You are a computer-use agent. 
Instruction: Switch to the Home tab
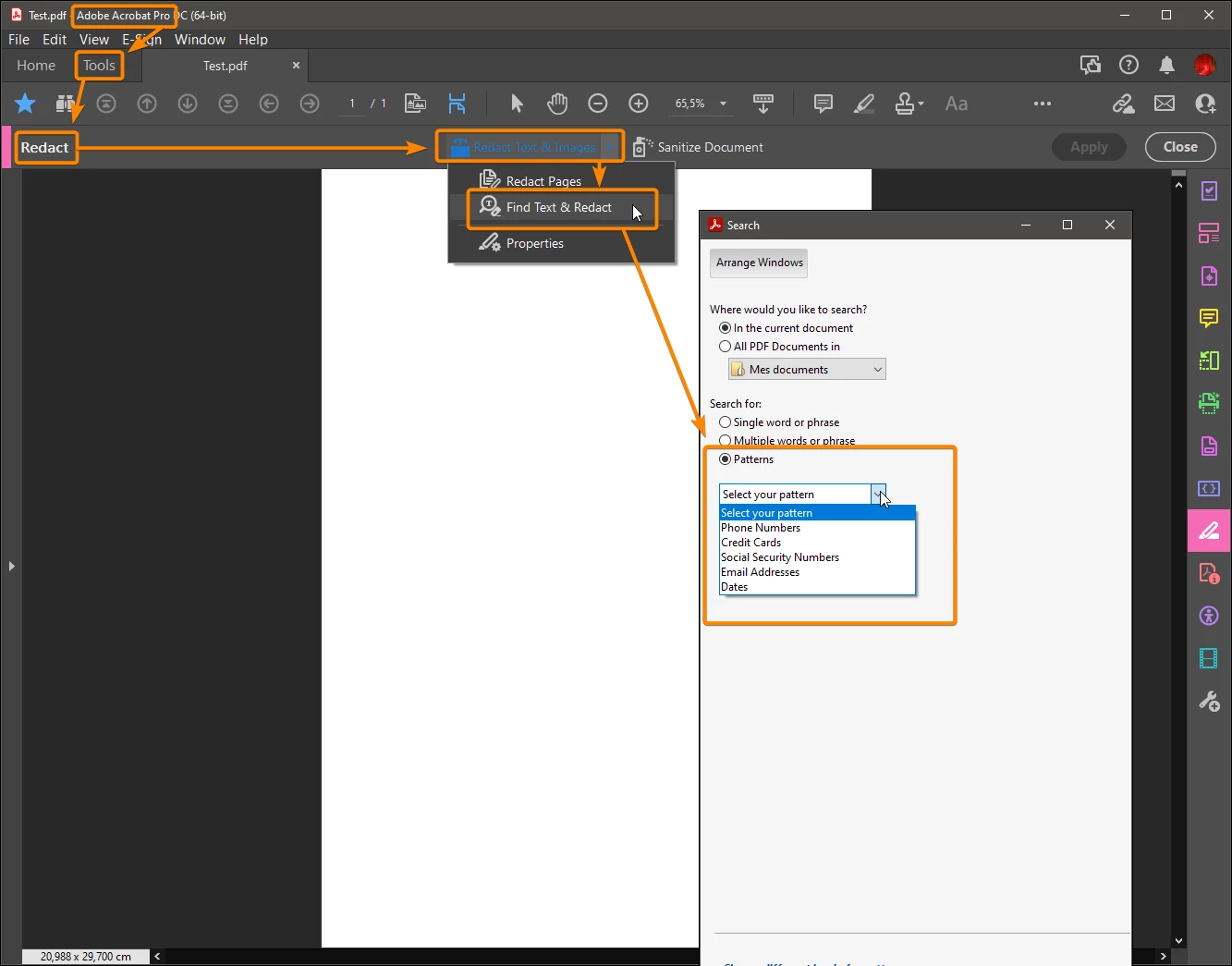tap(36, 66)
